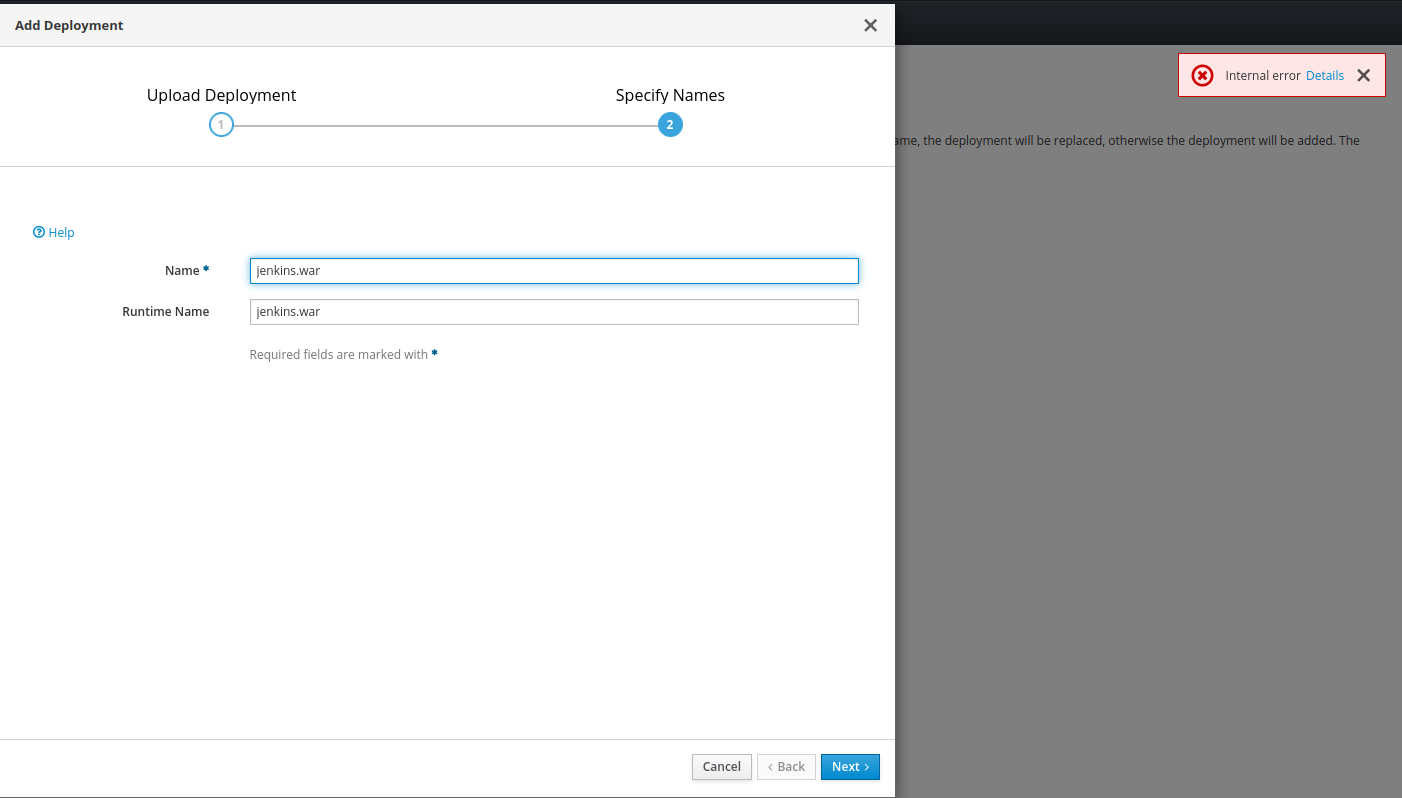Click the step 1 circle in the wizard
This screenshot has width=1402, height=798.
(x=221, y=125)
